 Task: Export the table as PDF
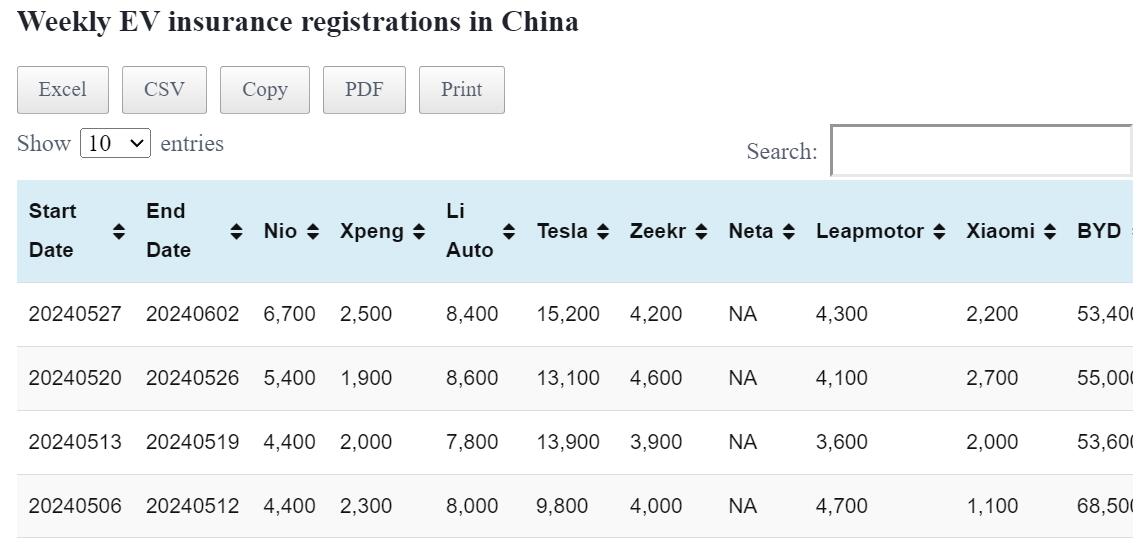coord(364,90)
